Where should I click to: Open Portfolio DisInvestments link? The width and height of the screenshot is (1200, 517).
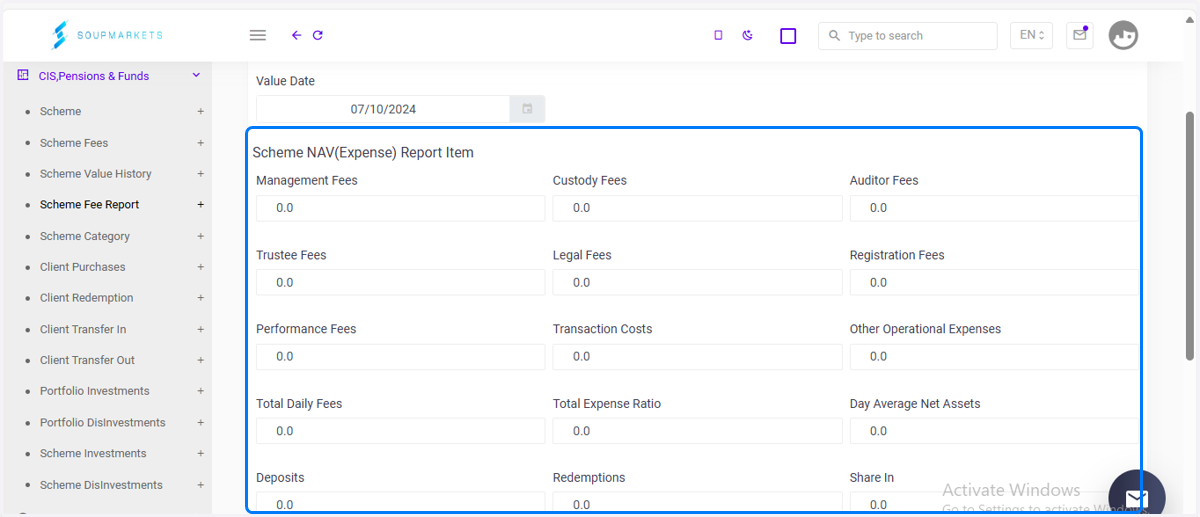[103, 423]
